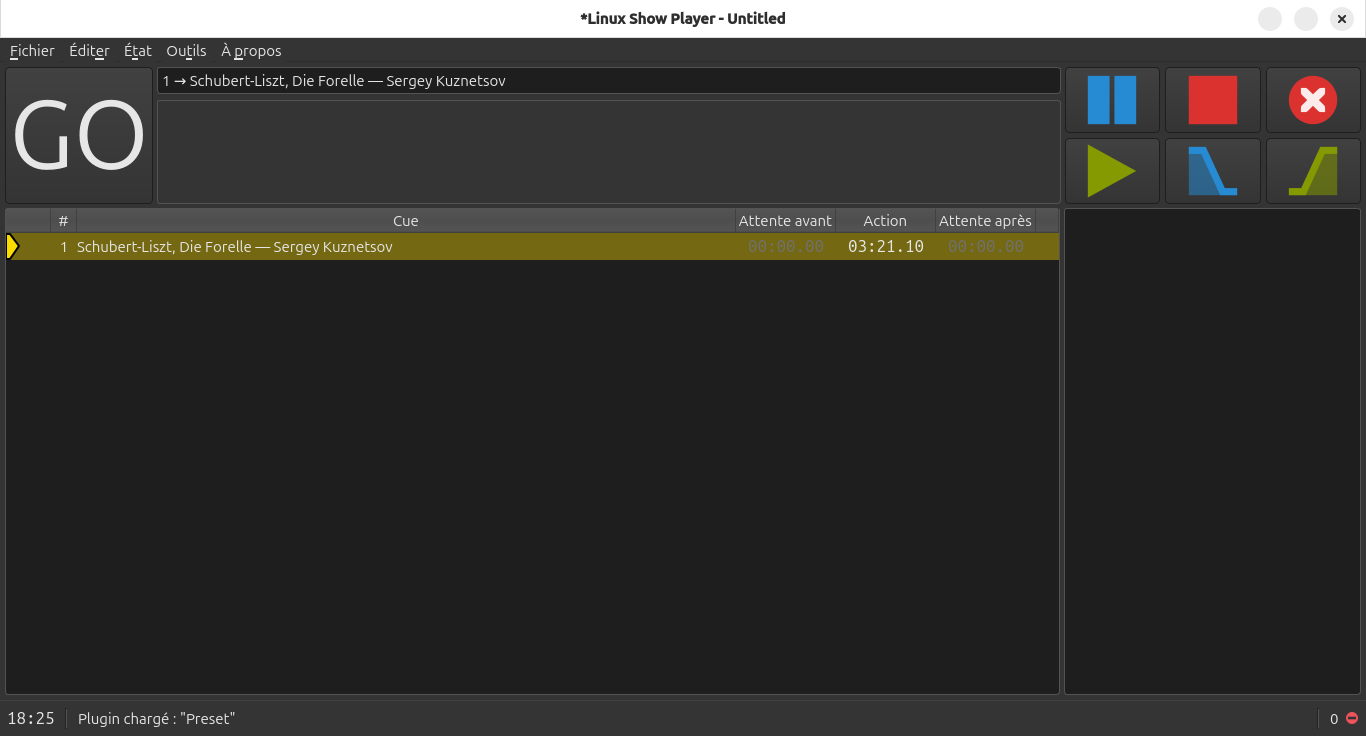Viewport: 1366px width, 736px height.
Task: Click the Action column header
Action: coord(885,221)
